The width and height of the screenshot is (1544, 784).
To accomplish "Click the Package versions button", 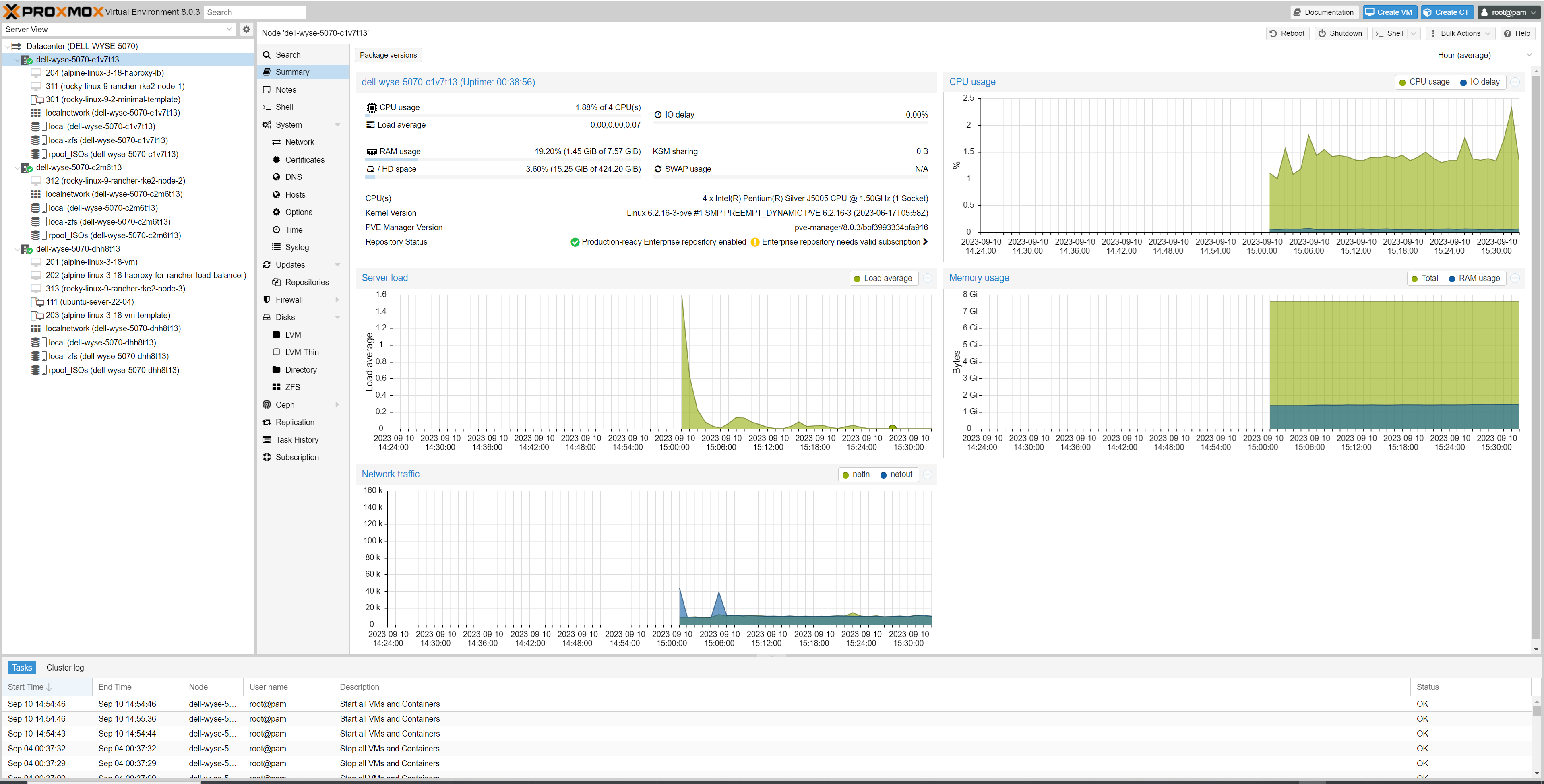I will point(388,55).
